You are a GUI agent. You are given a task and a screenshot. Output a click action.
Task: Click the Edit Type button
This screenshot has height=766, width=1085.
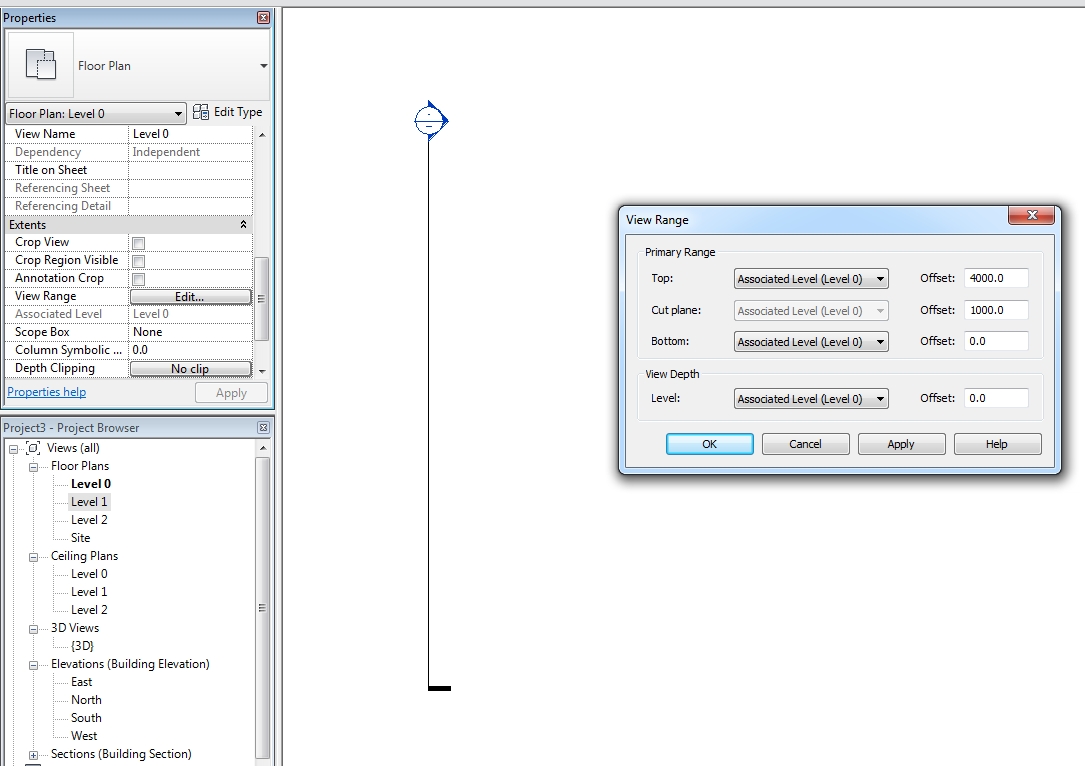pos(228,112)
